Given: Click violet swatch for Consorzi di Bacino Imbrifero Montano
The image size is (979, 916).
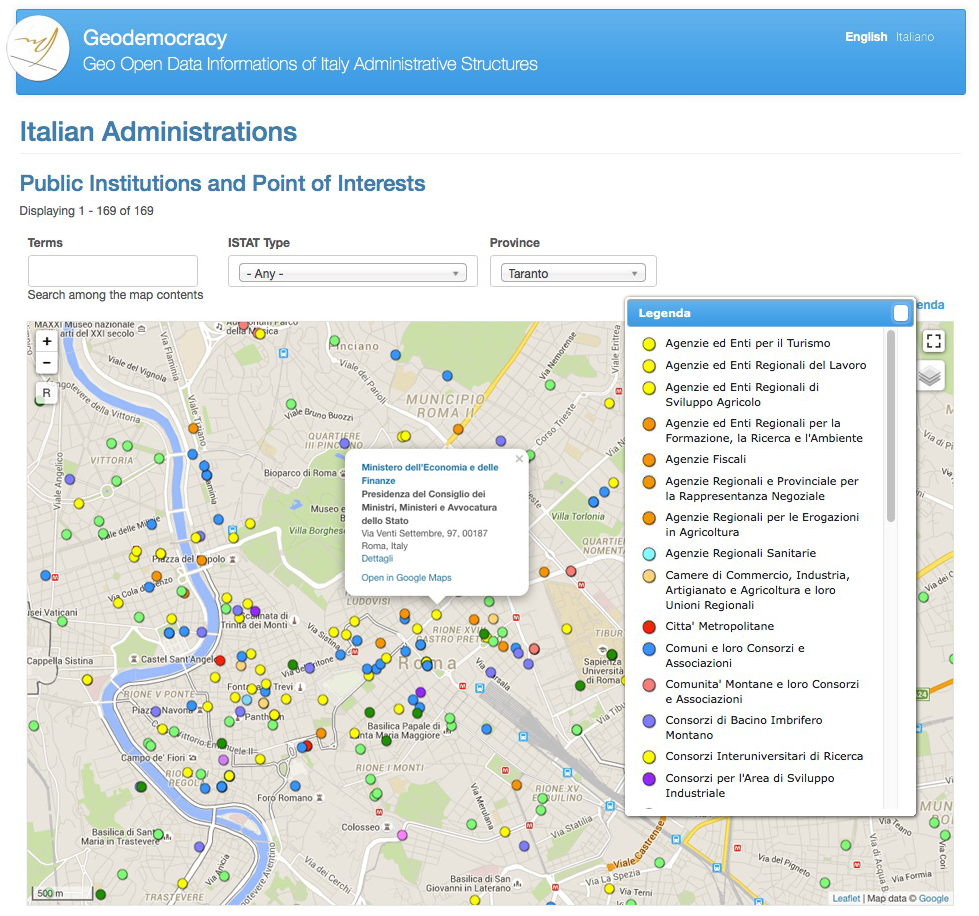Looking at the screenshot, I should pos(649,721).
